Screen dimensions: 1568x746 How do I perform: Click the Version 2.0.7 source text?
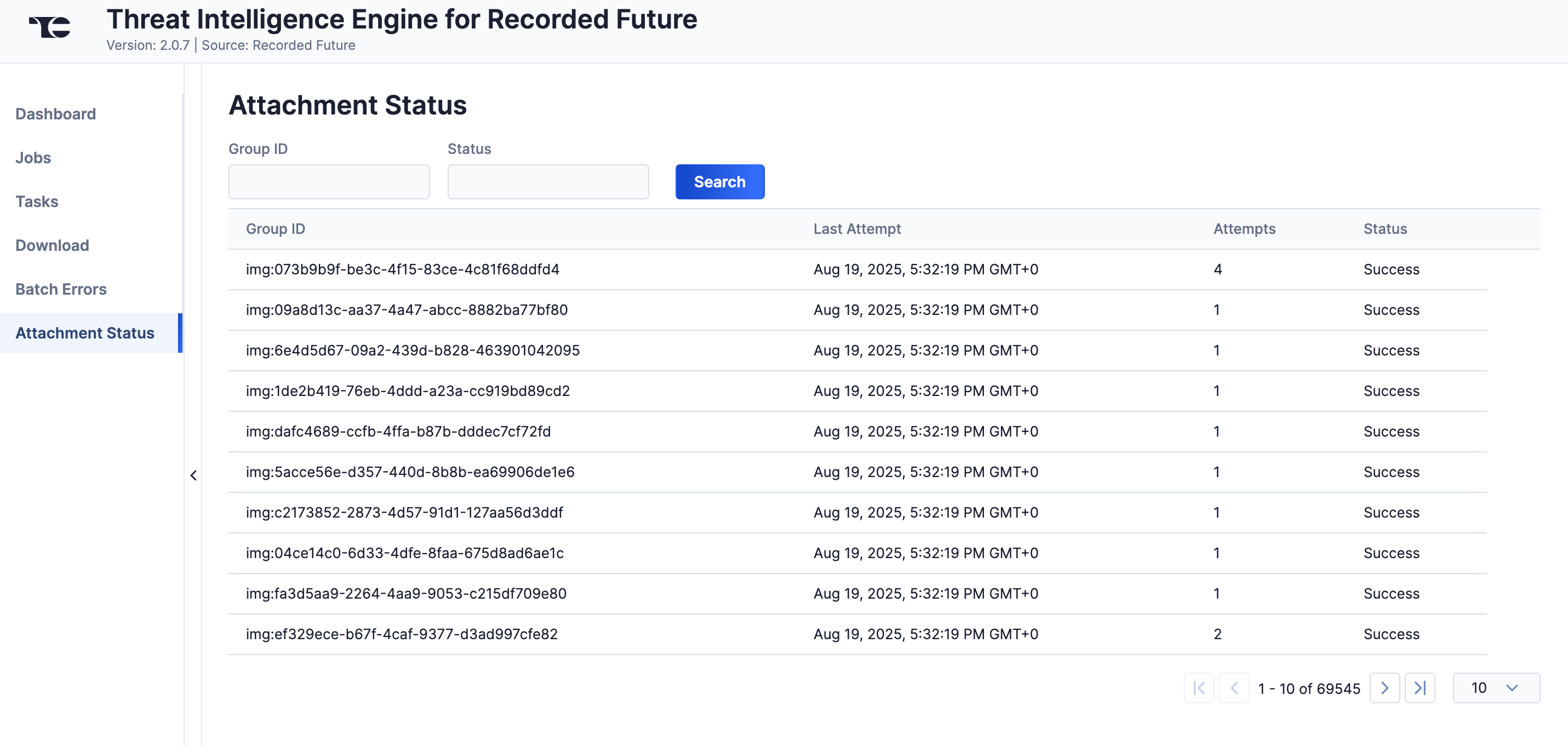click(x=231, y=45)
